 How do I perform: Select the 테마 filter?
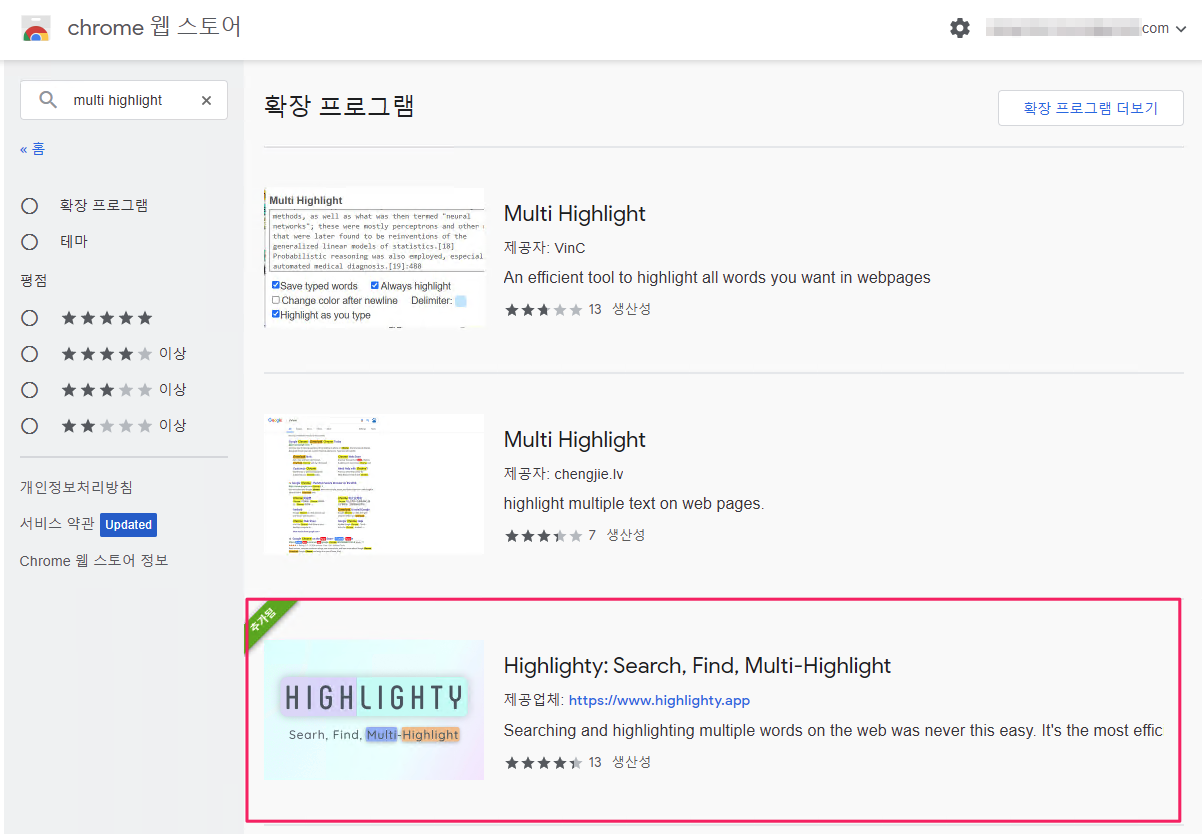[29, 241]
